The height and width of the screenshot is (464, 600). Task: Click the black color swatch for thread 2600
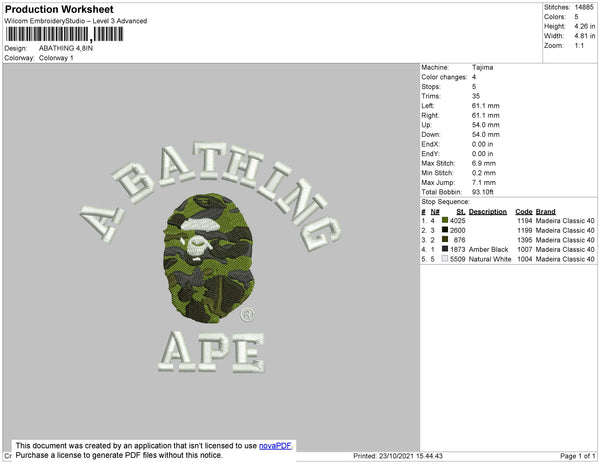point(445,230)
